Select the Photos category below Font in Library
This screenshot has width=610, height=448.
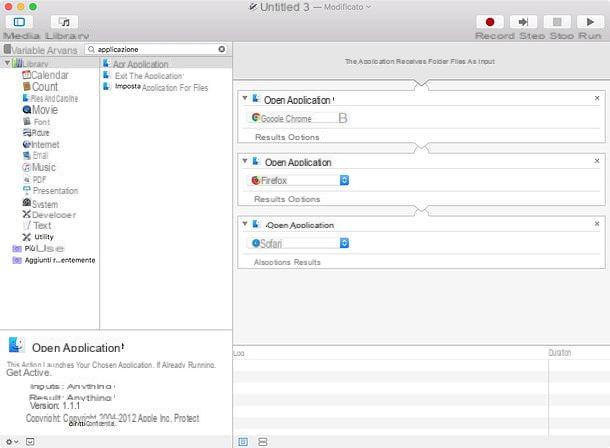coord(36,133)
